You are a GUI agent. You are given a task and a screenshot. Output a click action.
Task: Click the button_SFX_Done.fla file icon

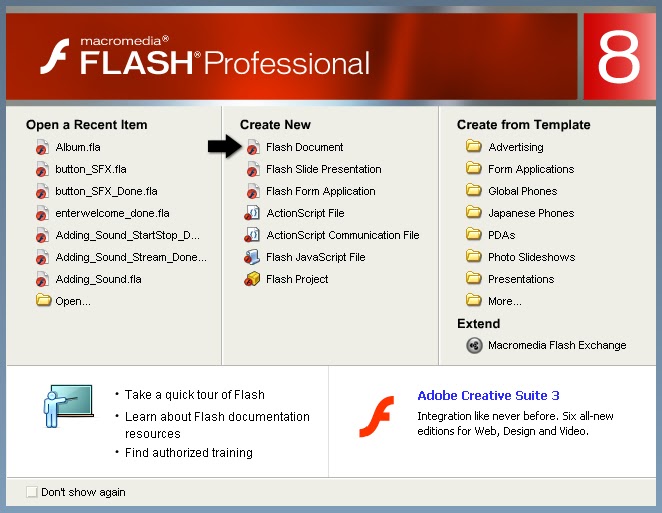click(42, 191)
